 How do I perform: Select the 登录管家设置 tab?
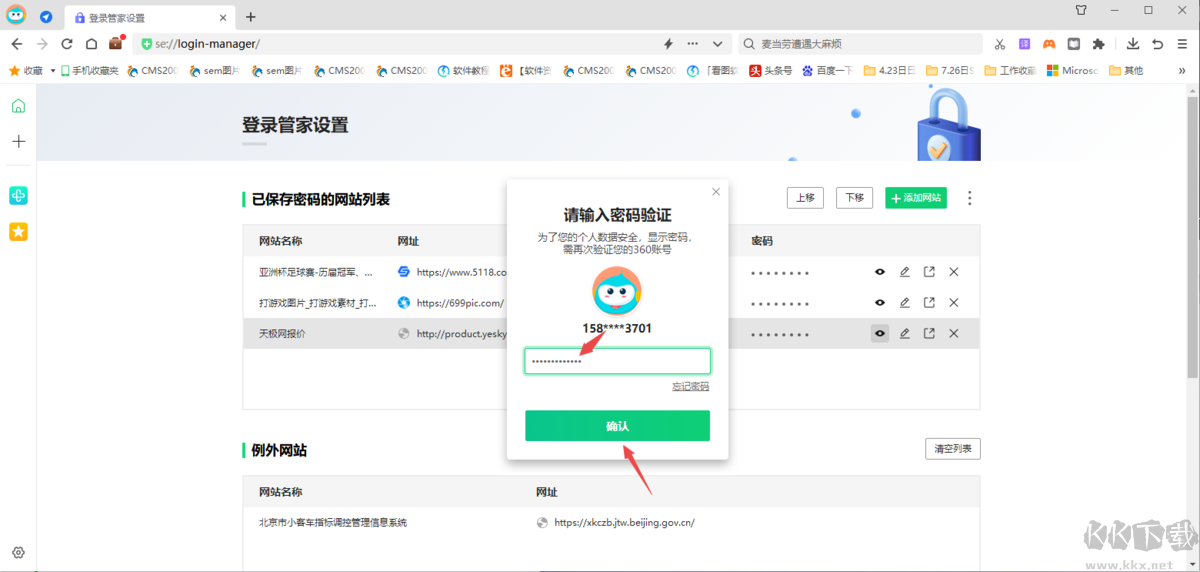click(x=149, y=18)
